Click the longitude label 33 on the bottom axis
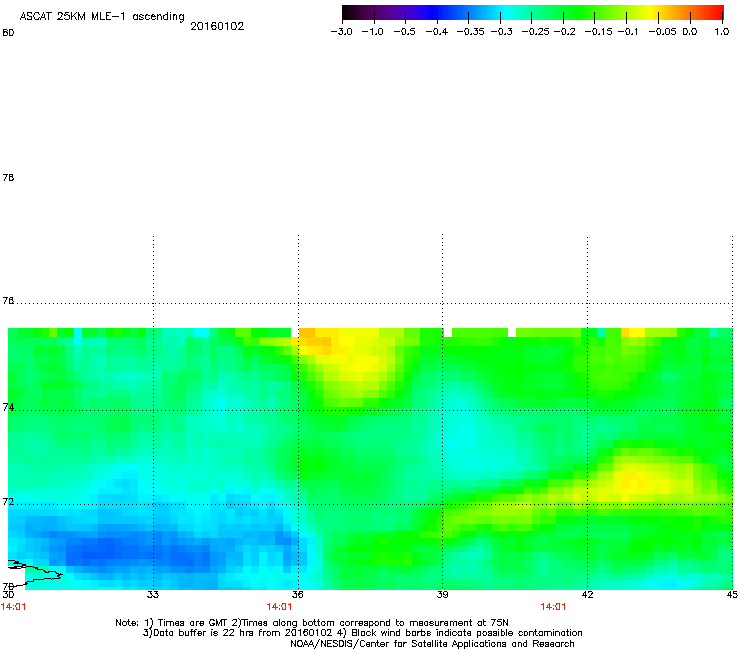Screen dimensions: 740x650 click(153, 594)
